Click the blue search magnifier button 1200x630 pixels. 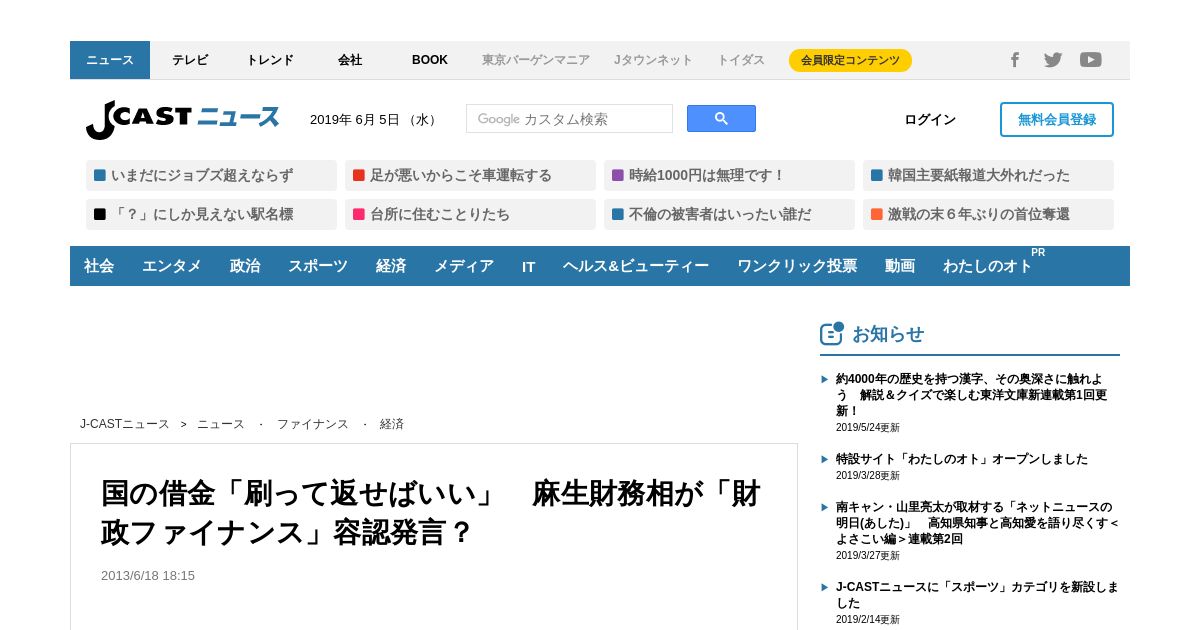(721, 119)
